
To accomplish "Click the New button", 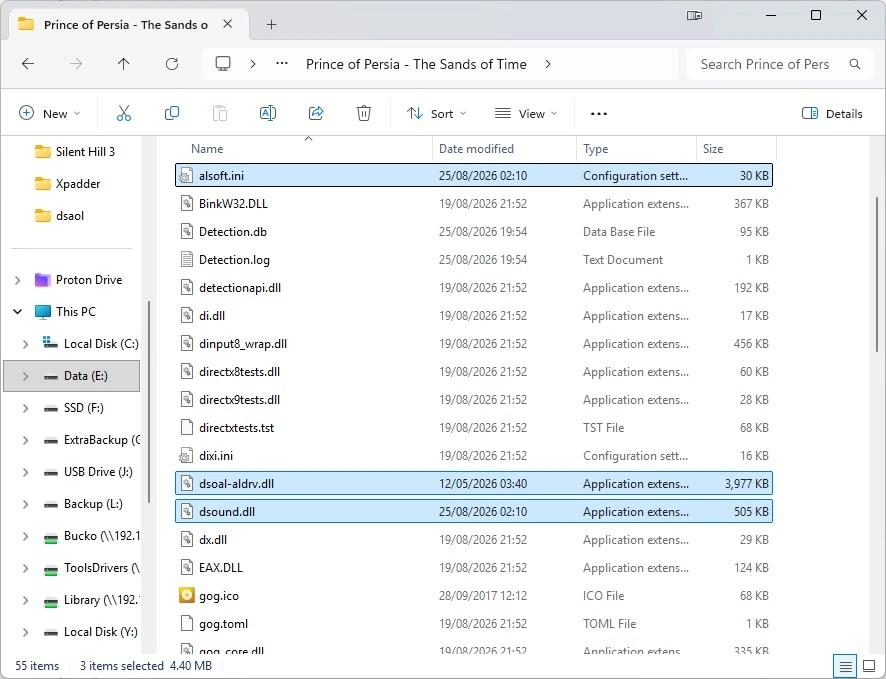I will pyautogui.click(x=50, y=114).
